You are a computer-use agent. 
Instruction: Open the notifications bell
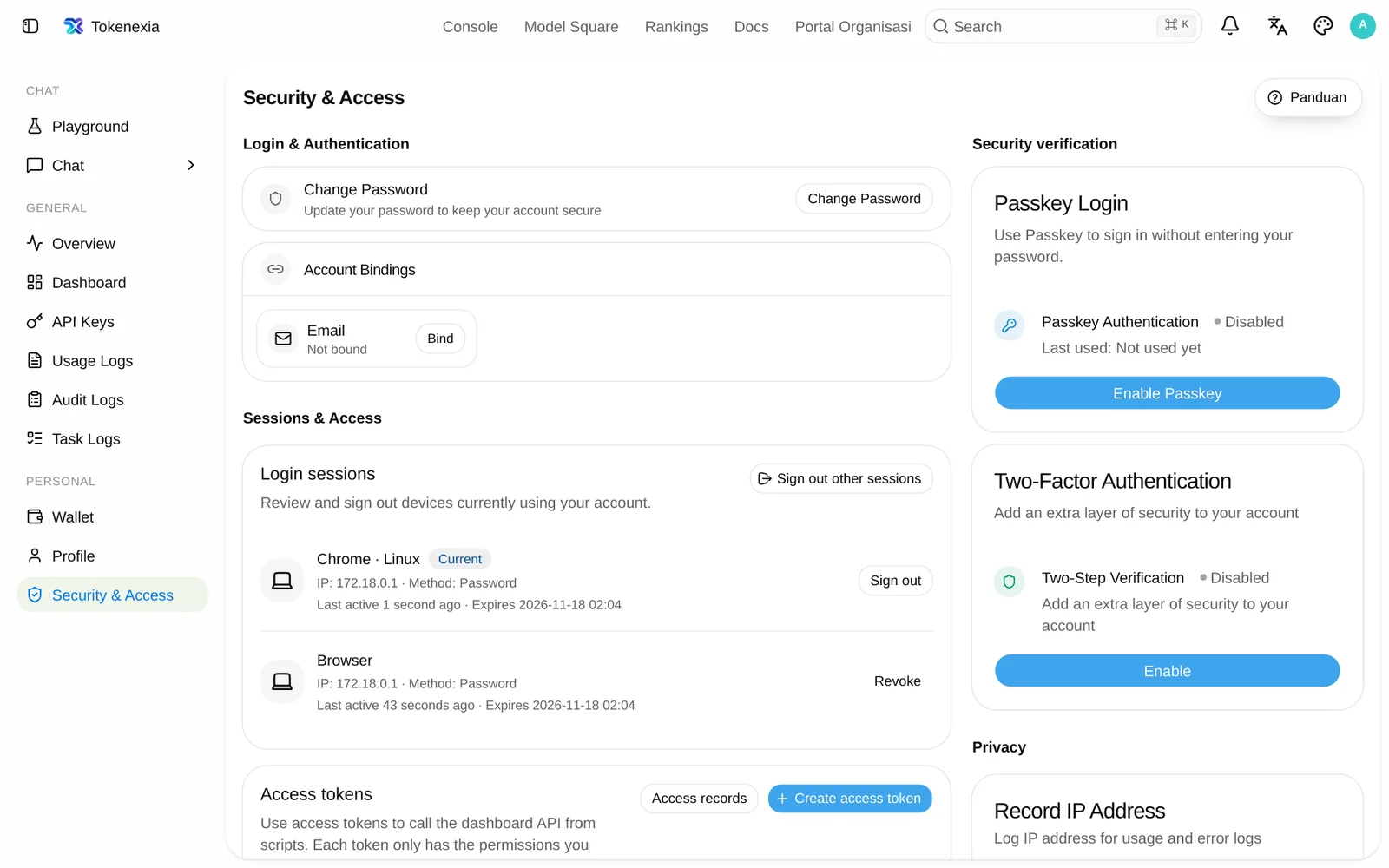pos(1230,26)
